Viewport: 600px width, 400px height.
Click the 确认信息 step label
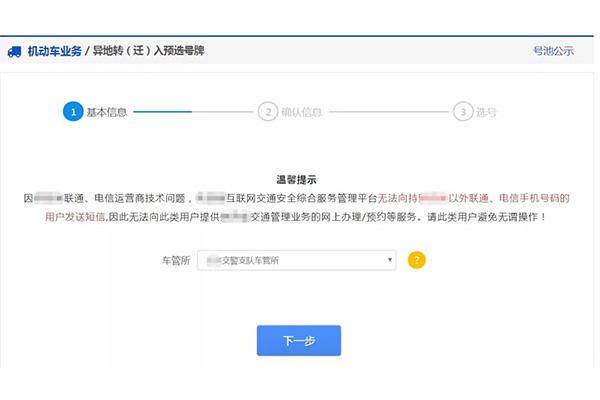pos(302,112)
